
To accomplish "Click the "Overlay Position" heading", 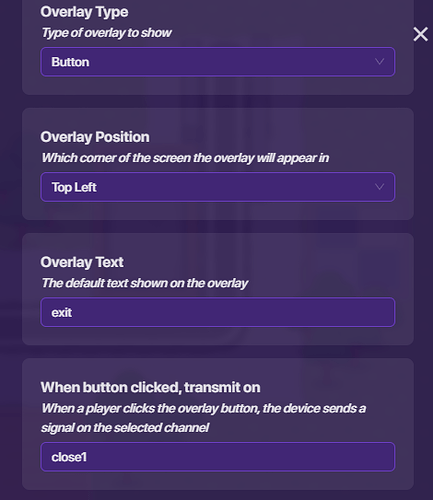I will click(95, 137).
